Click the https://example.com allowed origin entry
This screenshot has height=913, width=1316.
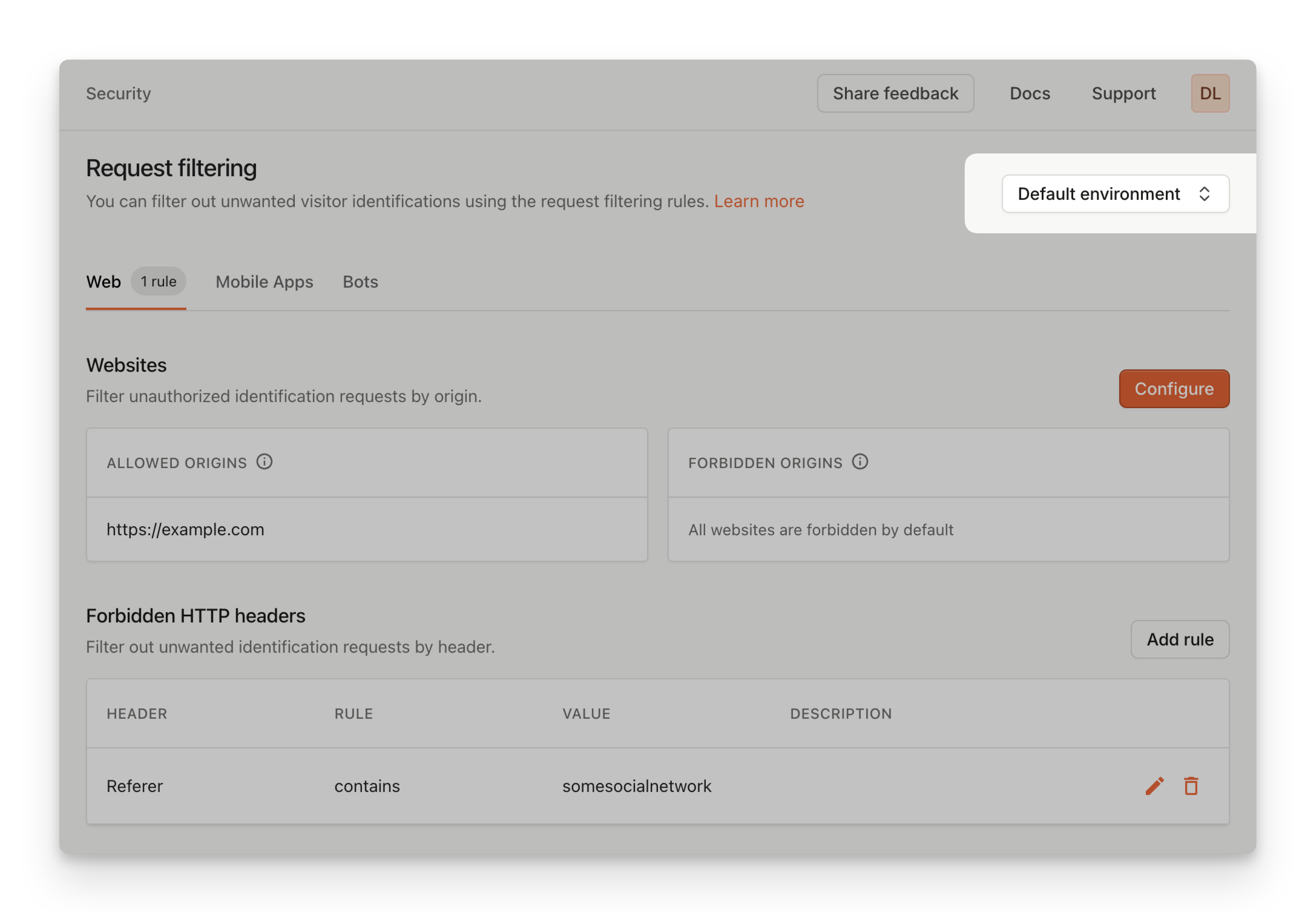pyautogui.click(x=185, y=529)
